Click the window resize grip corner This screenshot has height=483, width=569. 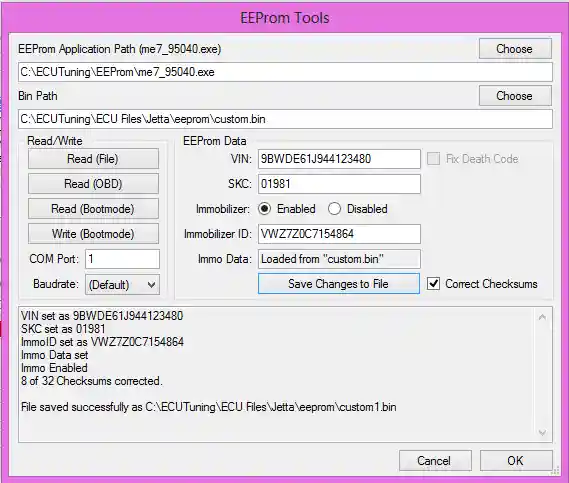(556, 471)
